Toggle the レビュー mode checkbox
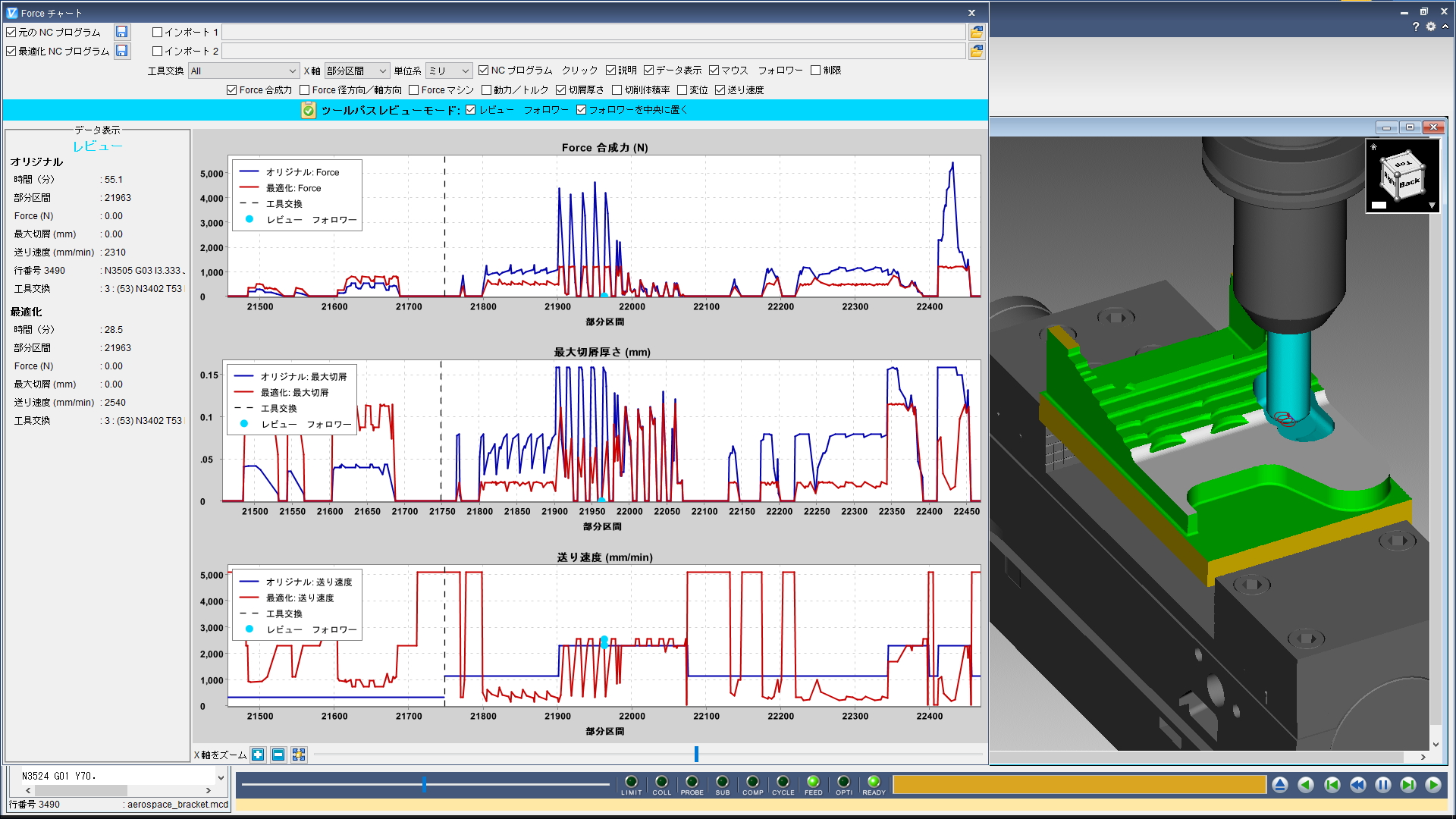Viewport: 1456px width, 819px height. pos(470,109)
